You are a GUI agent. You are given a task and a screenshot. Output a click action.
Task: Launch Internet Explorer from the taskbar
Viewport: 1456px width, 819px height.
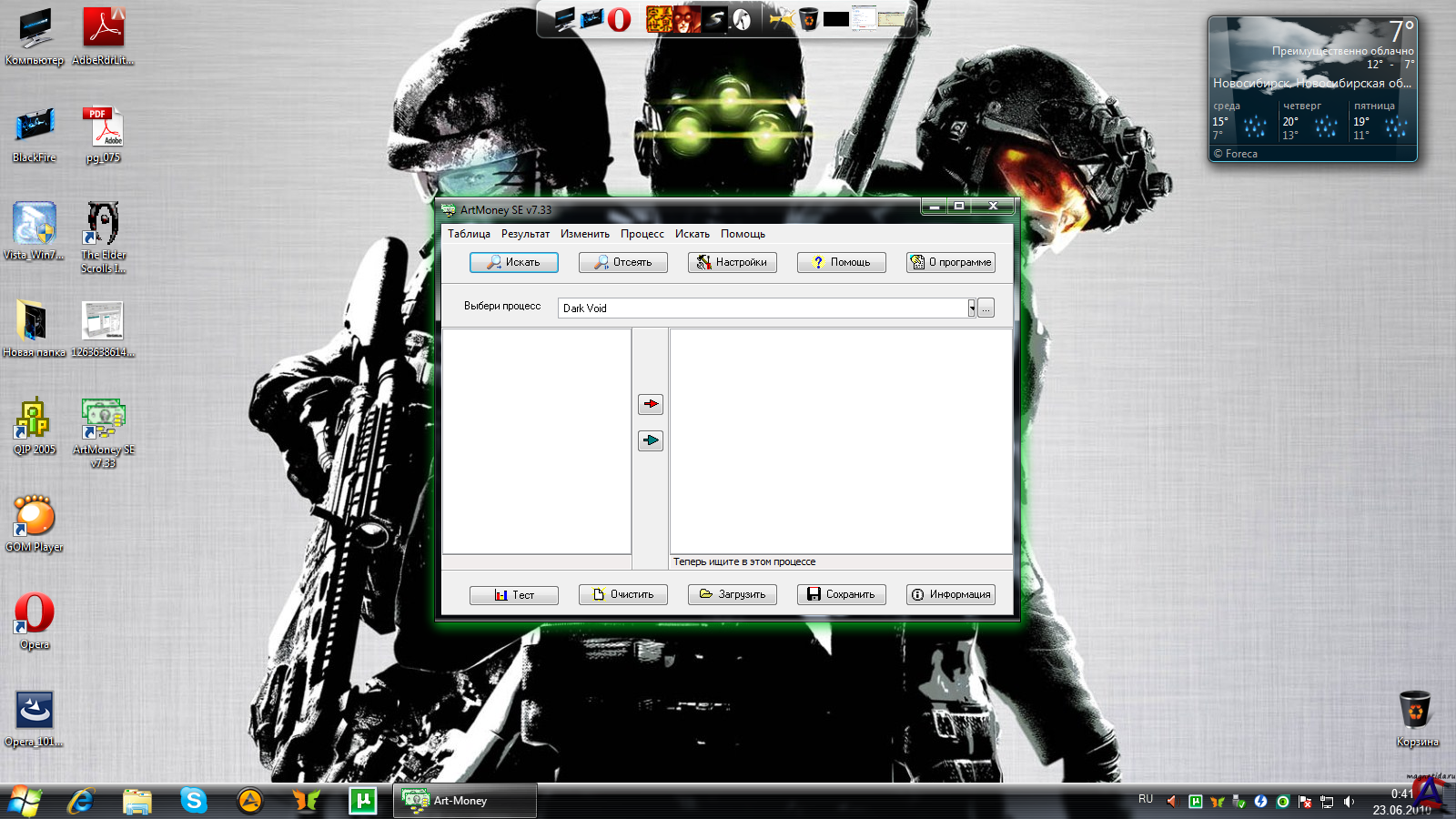[81, 801]
